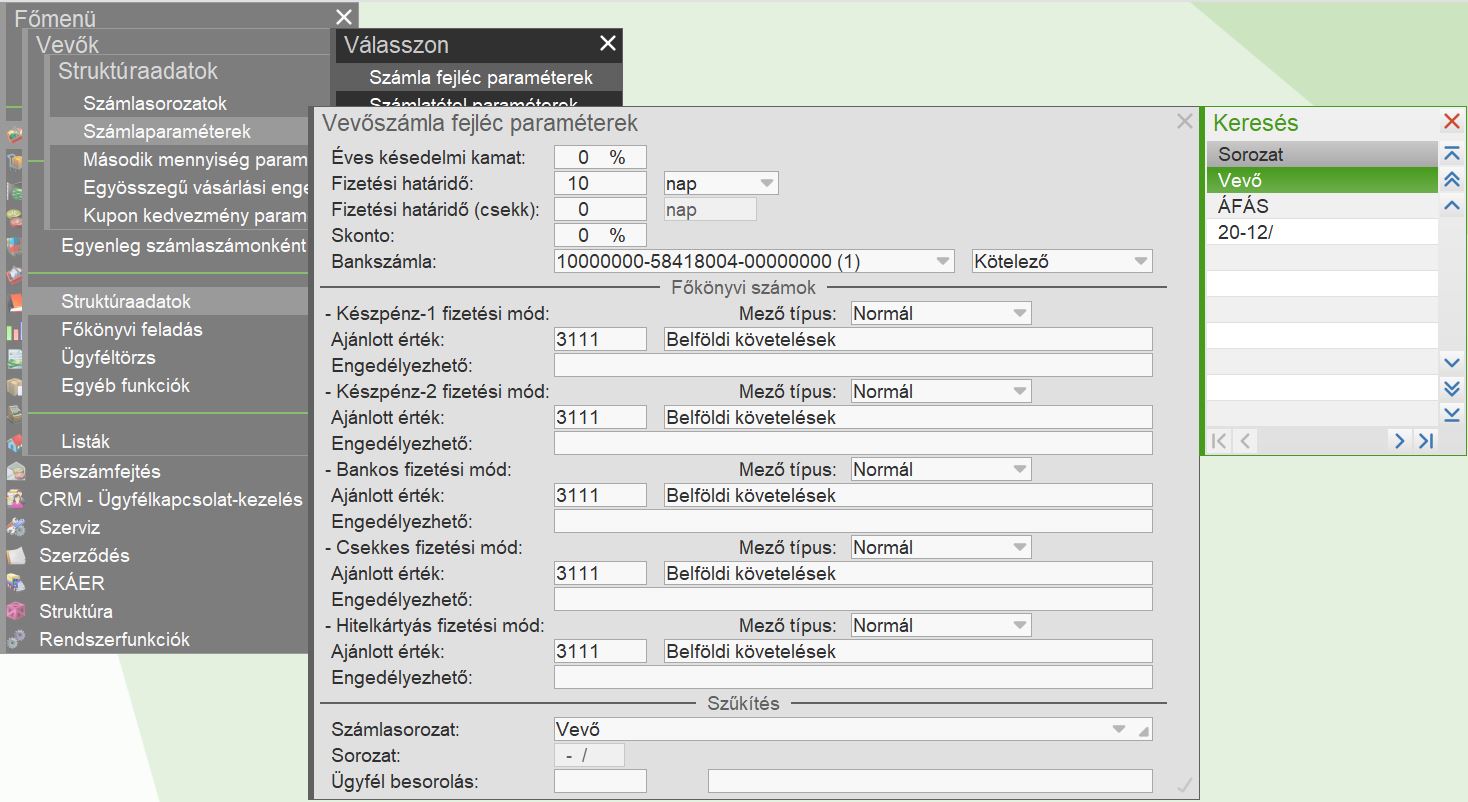1468x802 pixels.
Task: Go to first column in Keresés panel
Action: click(x=1219, y=440)
